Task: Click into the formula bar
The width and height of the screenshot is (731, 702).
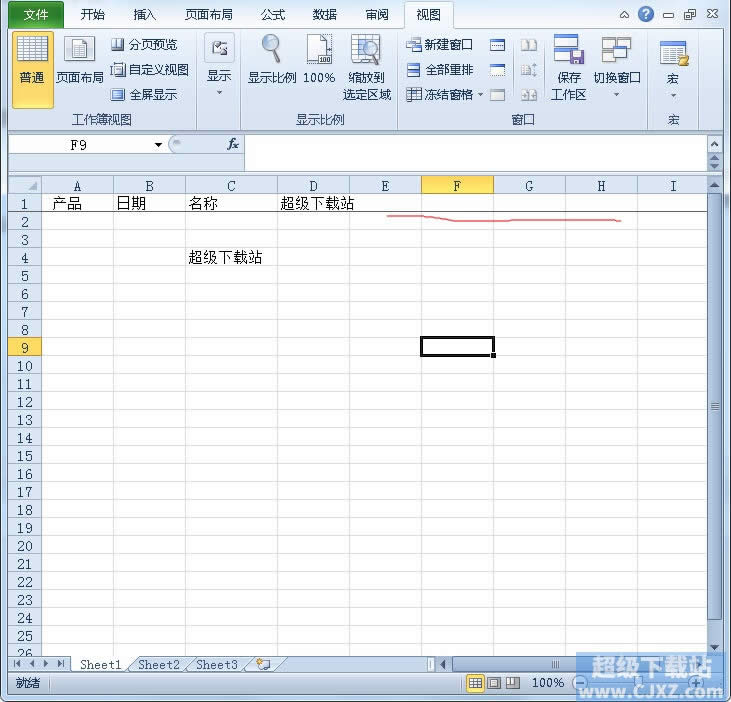Action: (476, 153)
